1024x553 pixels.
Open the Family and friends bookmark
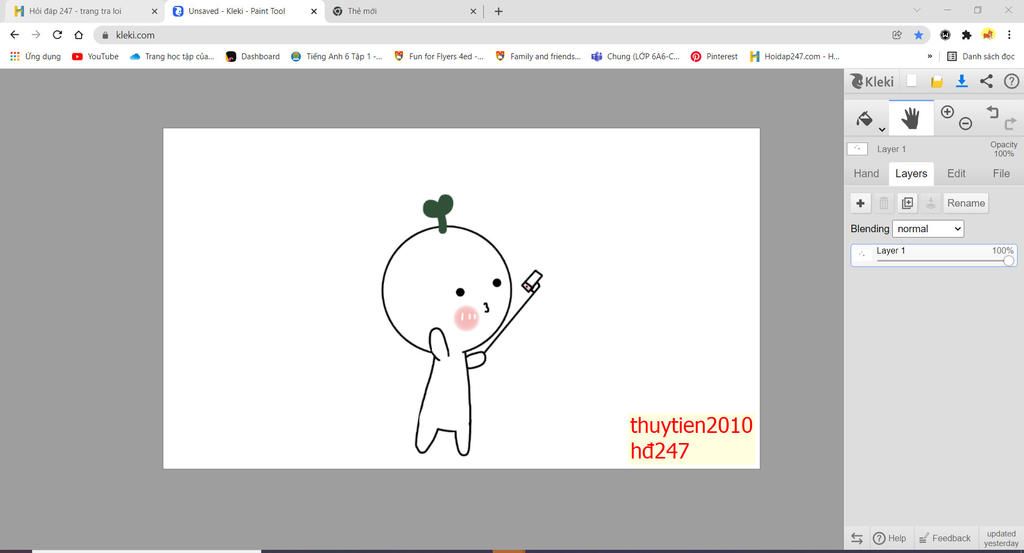click(x=538, y=56)
